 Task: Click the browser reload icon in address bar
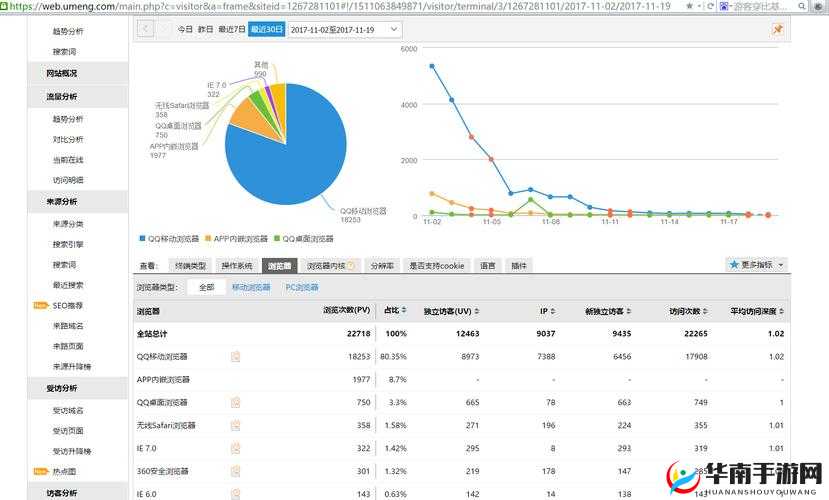point(710,6)
